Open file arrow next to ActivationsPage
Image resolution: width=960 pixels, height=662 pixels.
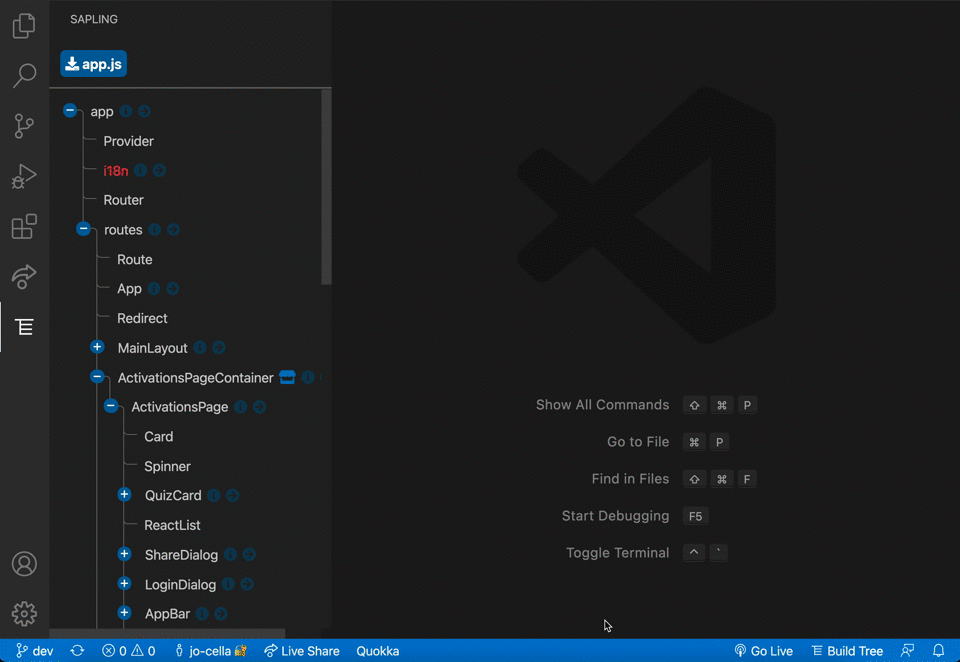coord(260,407)
